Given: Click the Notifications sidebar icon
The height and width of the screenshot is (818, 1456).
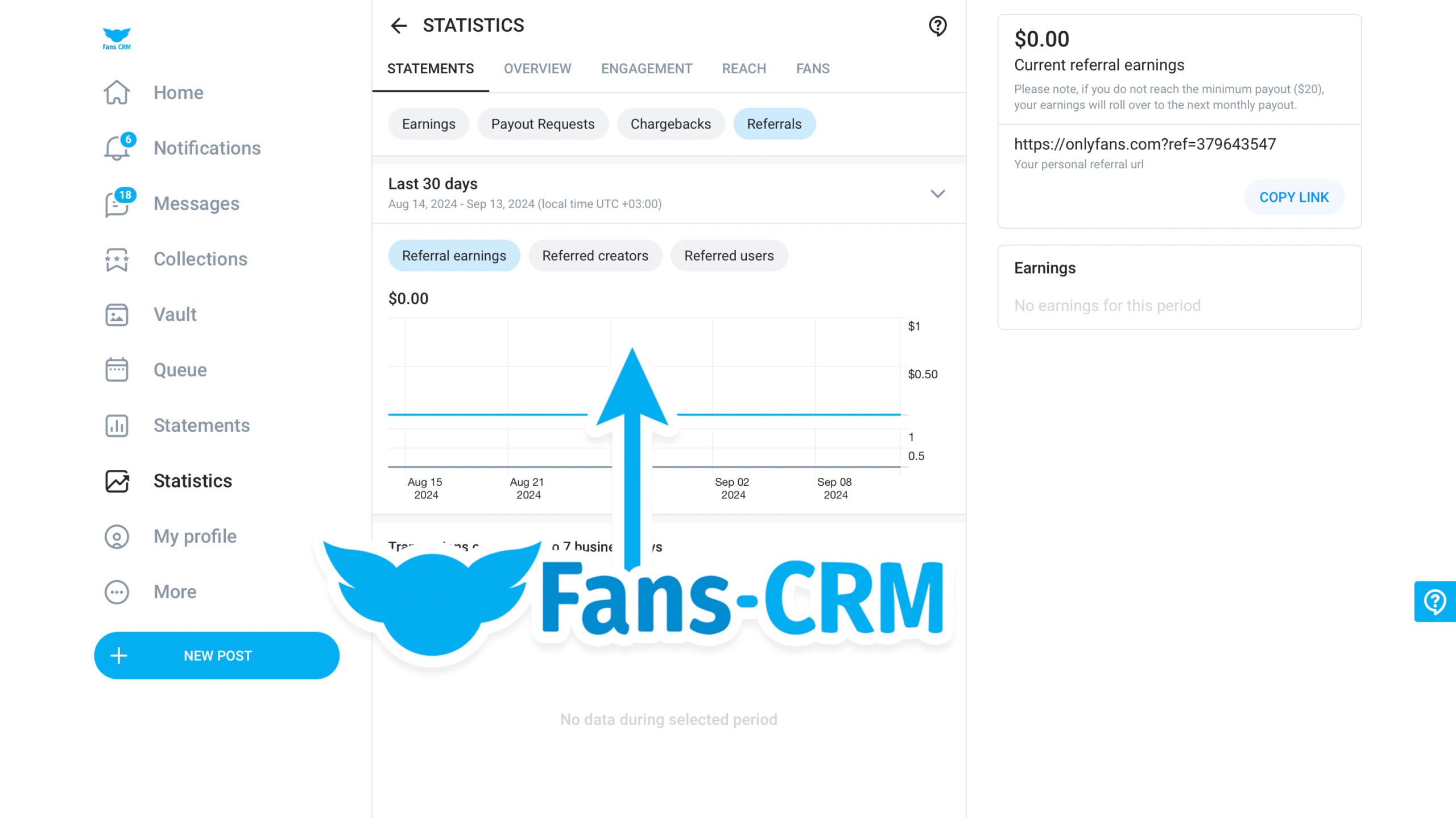Looking at the screenshot, I should click(119, 148).
